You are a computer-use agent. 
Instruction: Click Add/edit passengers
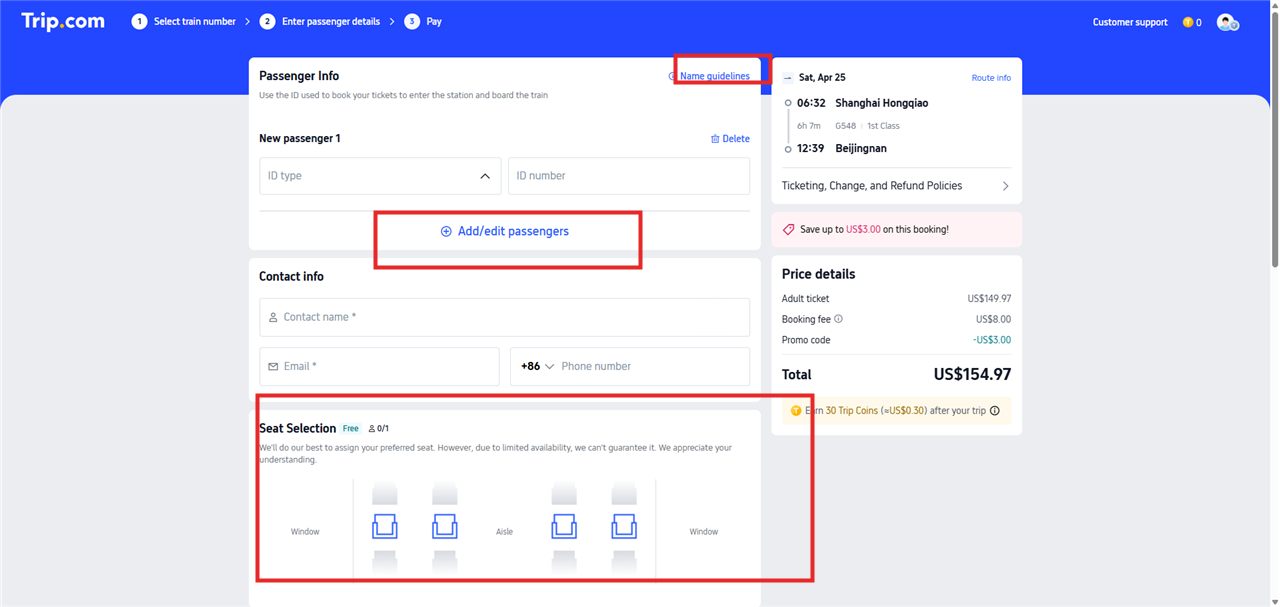[x=506, y=230]
